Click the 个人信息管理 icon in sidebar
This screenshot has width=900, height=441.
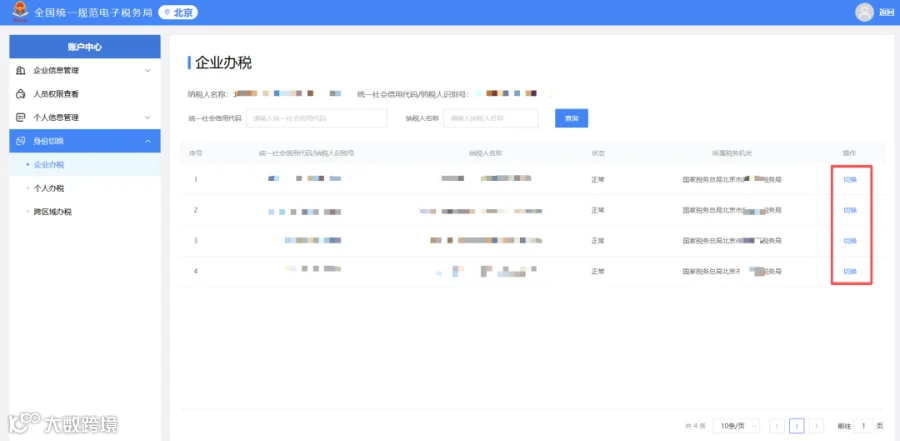21,118
